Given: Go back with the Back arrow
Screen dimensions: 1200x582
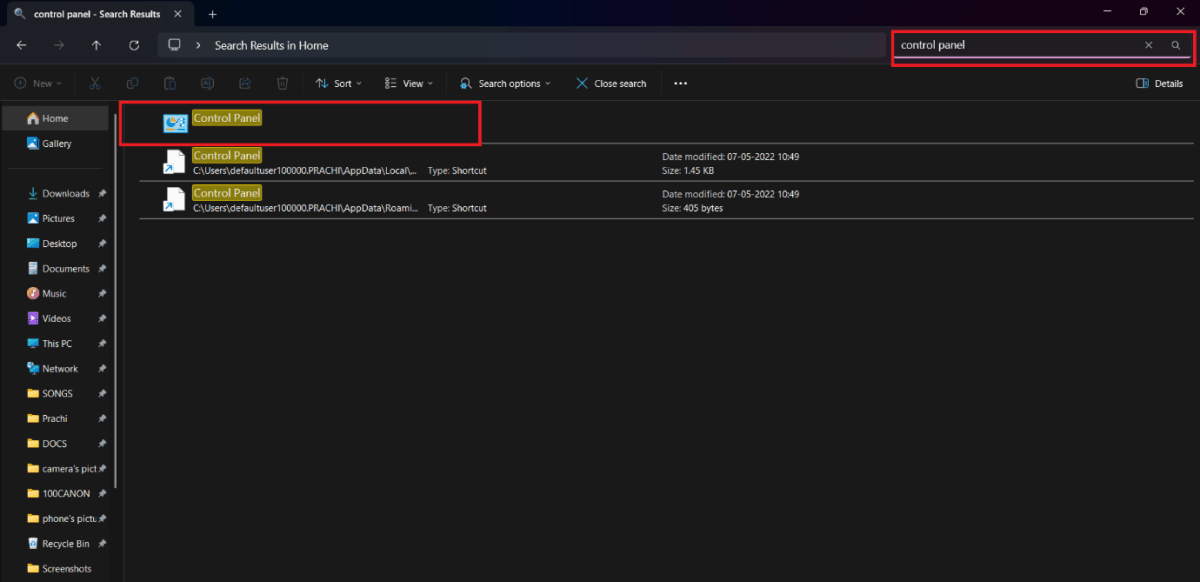Looking at the screenshot, I should [x=21, y=45].
